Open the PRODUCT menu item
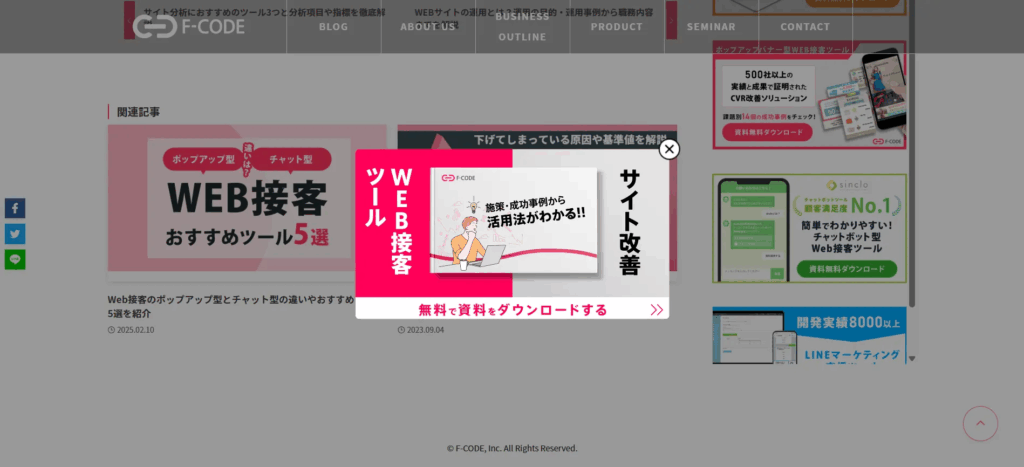Image resolution: width=1024 pixels, height=467 pixels. [x=616, y=27]
